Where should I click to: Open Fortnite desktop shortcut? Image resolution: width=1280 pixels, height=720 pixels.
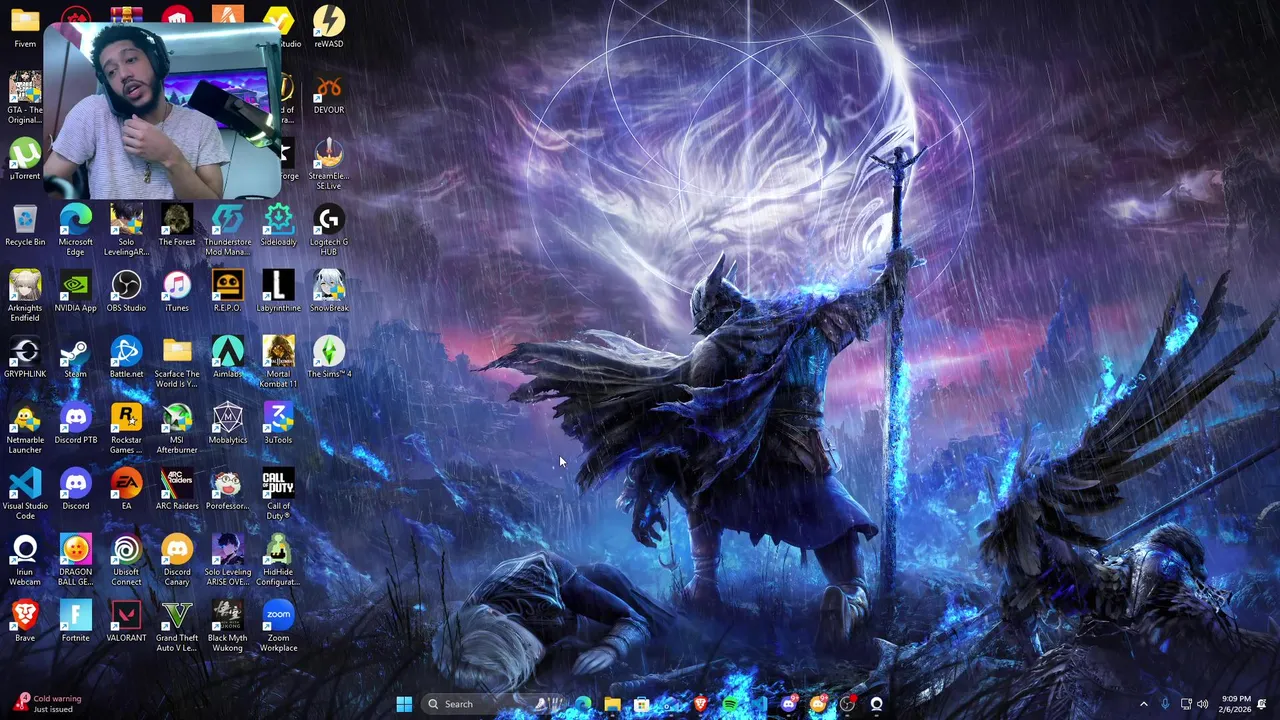(76, 621)
